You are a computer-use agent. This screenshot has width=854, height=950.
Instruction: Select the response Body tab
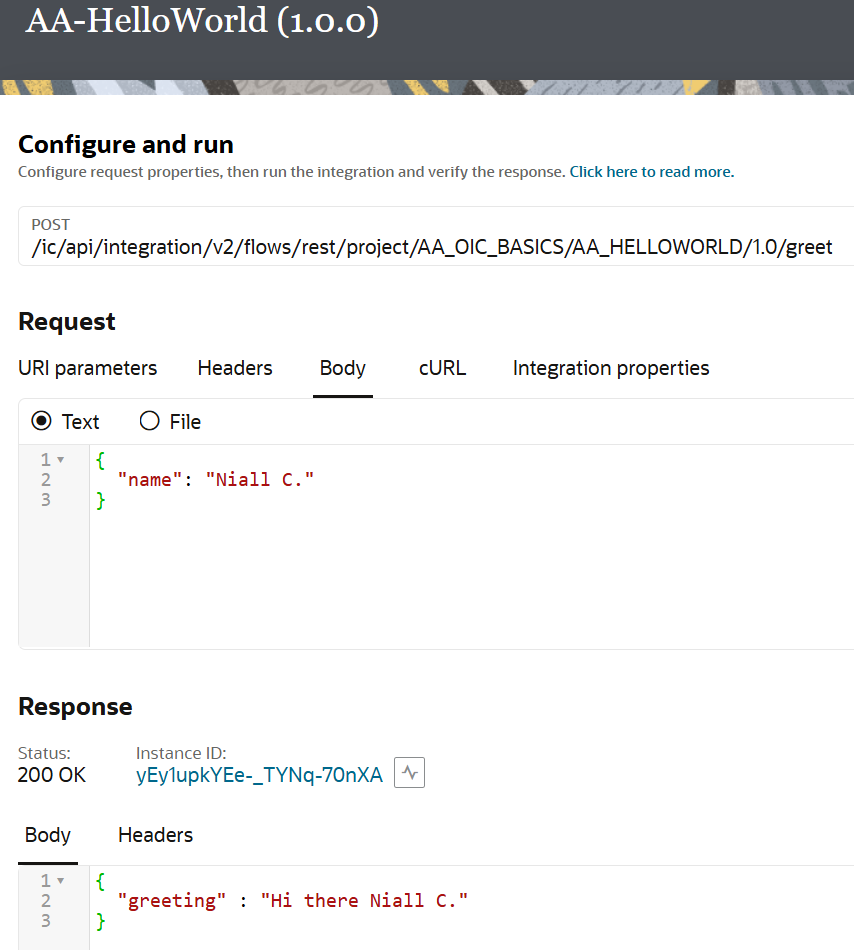[x=48, y=834]
